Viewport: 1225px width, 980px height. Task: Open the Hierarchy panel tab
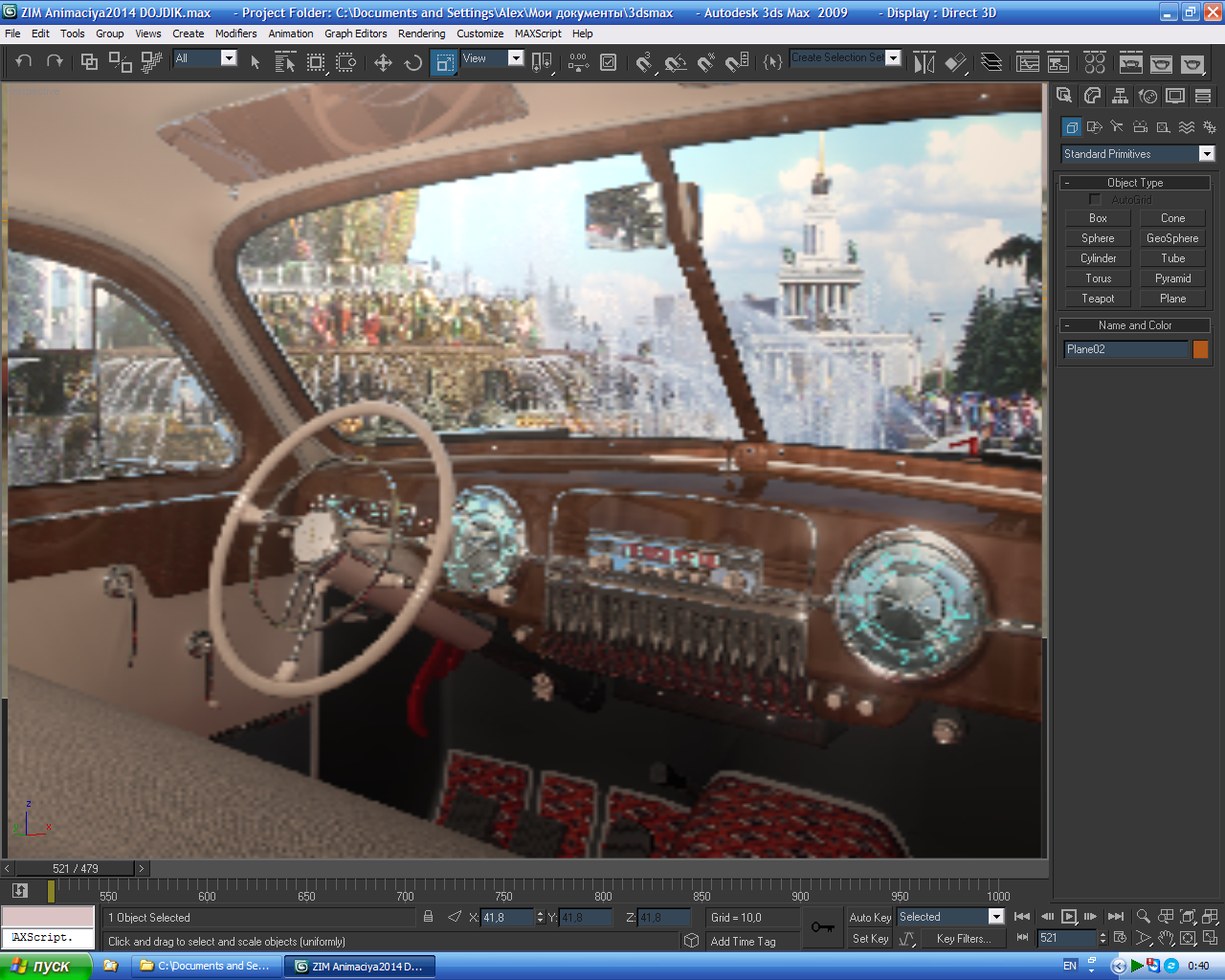pyautogui.click(x=1120, y=96)
